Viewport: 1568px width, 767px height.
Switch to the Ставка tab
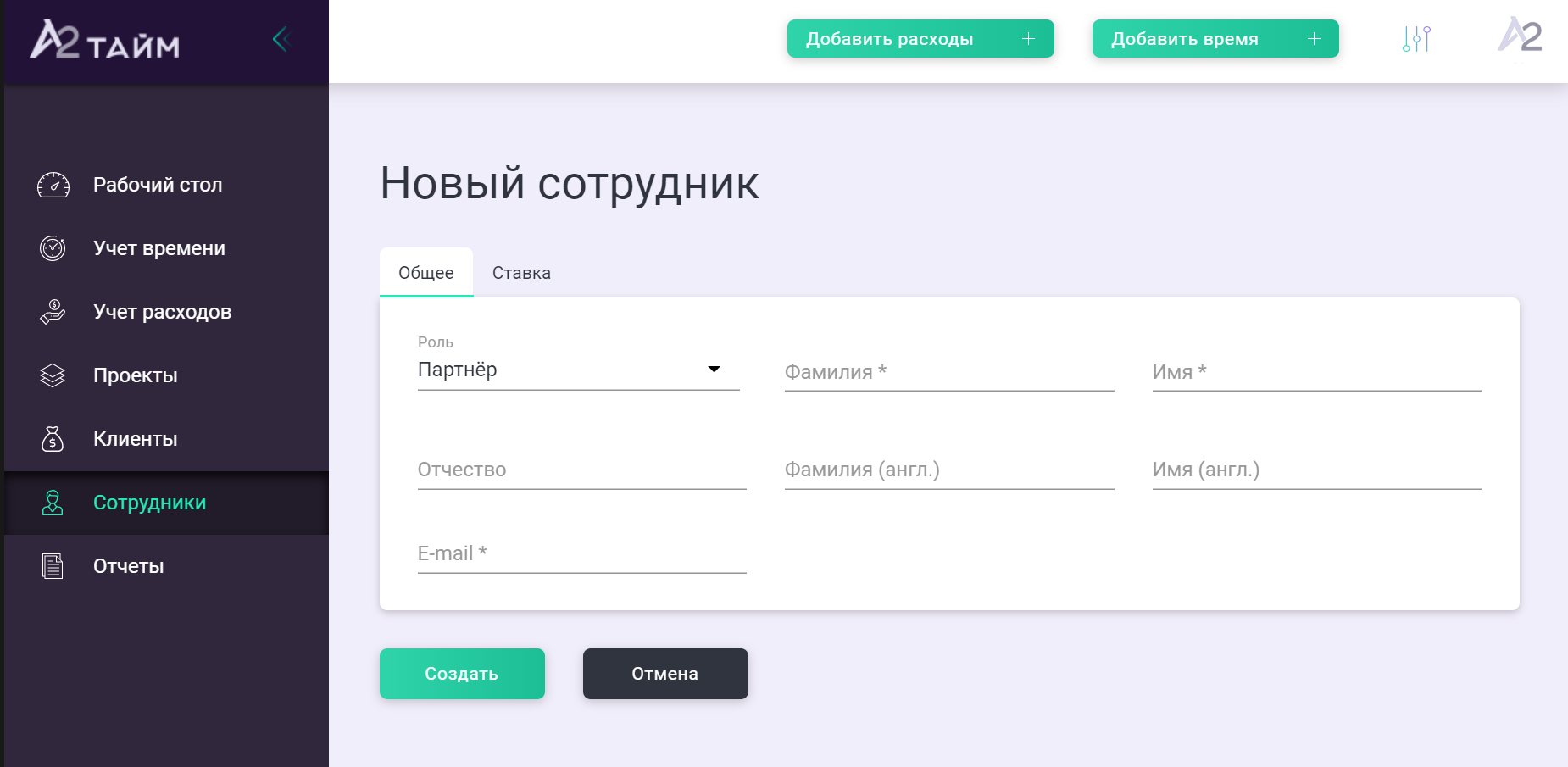coord(521,272)
